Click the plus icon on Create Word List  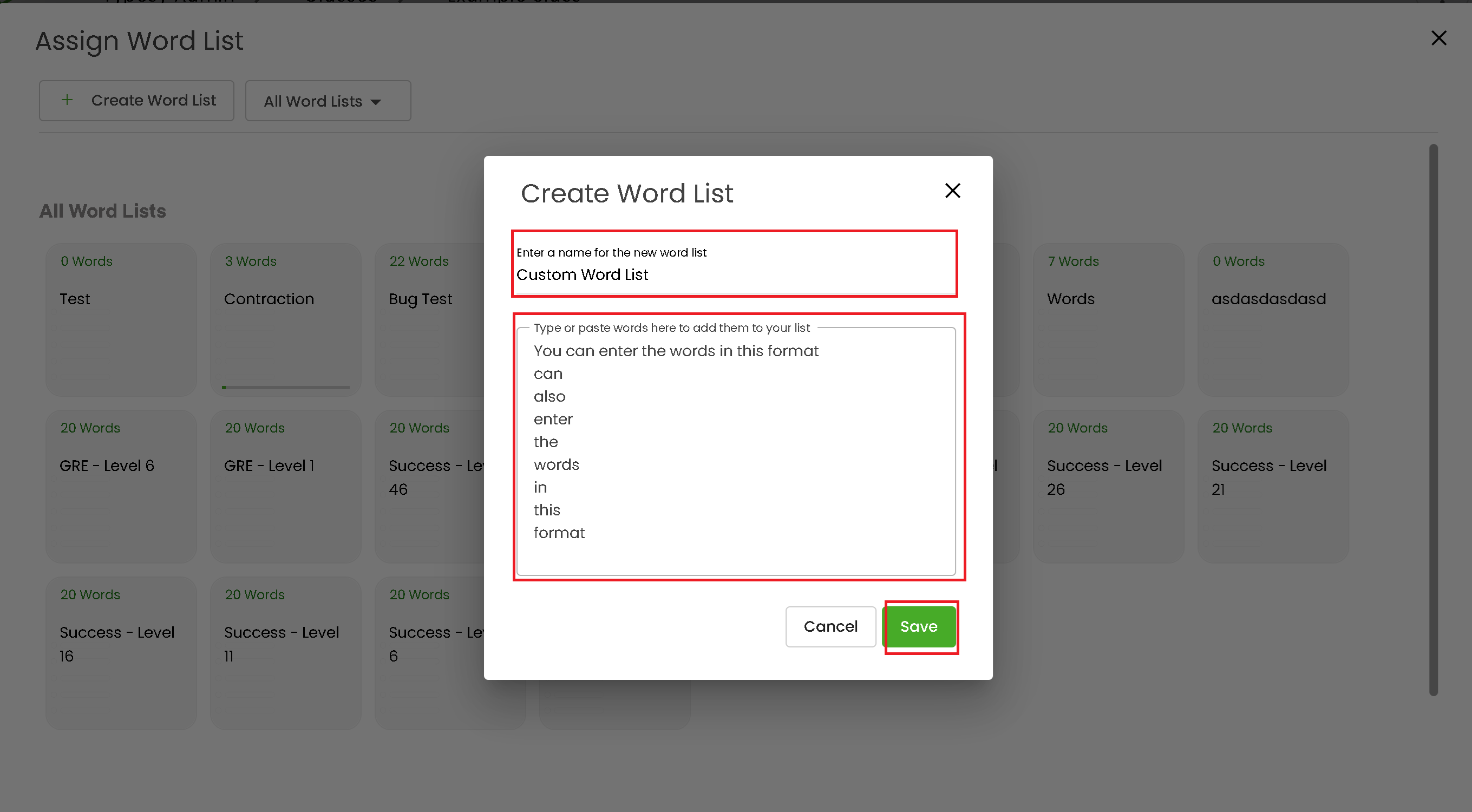coord(67,100)
